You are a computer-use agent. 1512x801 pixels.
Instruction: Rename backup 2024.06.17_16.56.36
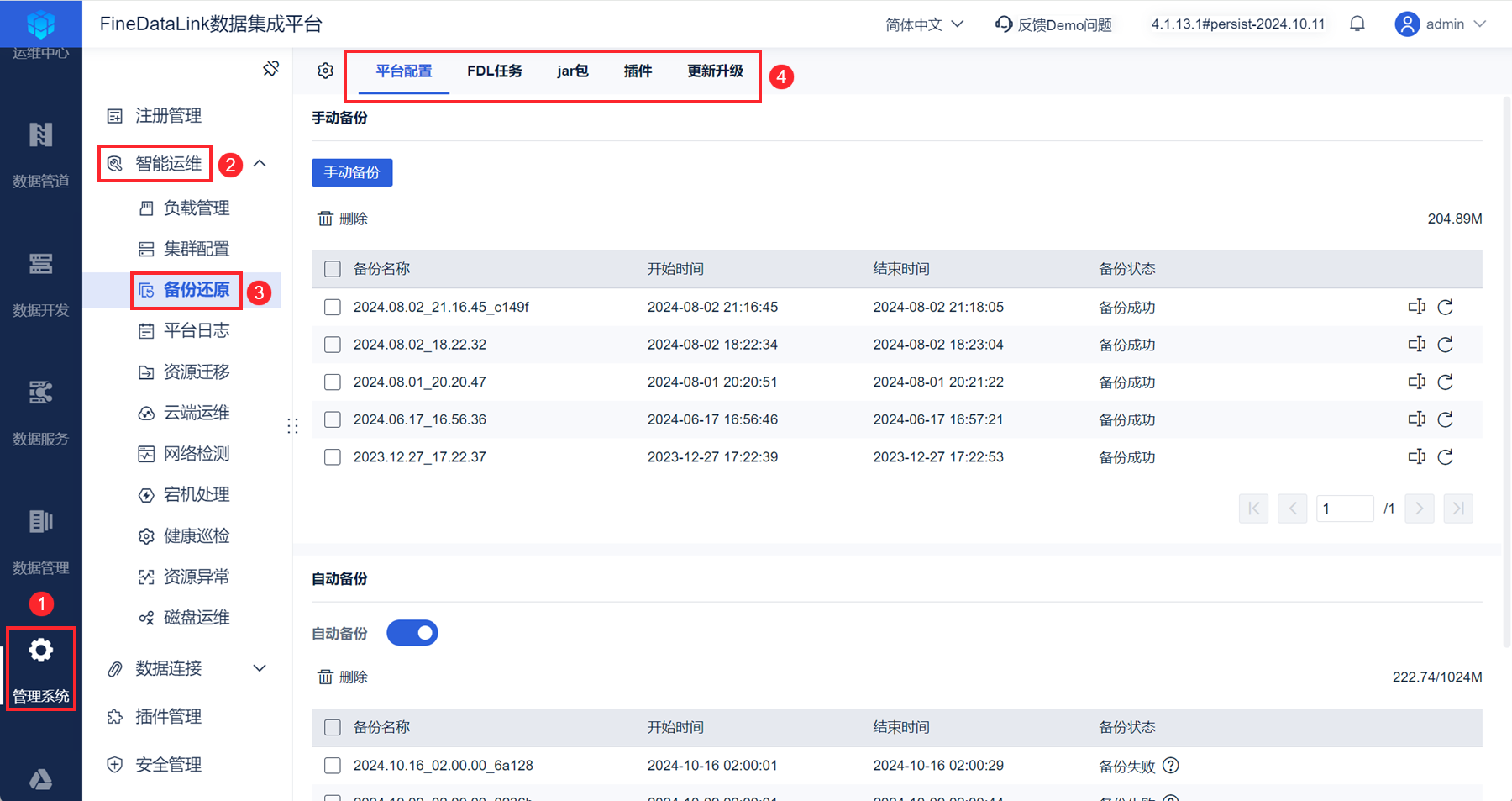[x=1417, y=419]
